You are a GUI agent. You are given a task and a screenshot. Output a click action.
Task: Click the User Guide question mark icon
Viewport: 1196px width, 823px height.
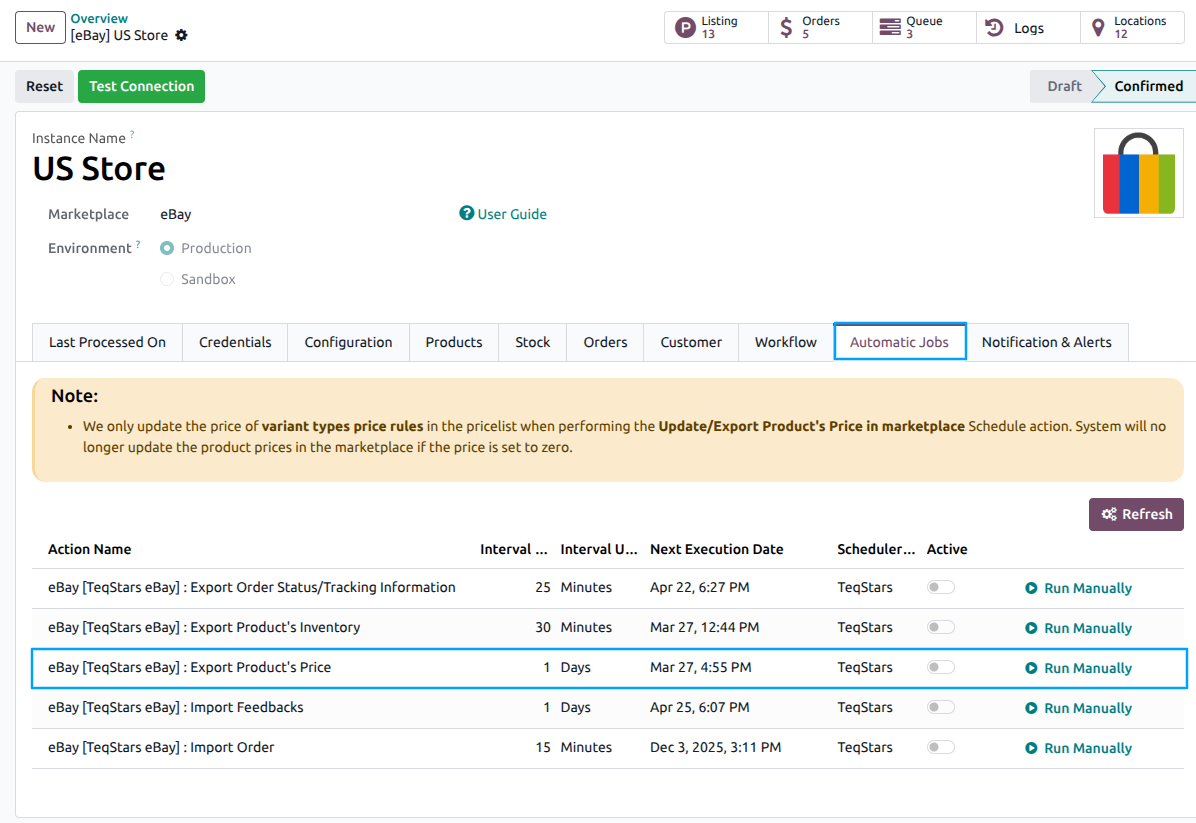tap(466, 214)
